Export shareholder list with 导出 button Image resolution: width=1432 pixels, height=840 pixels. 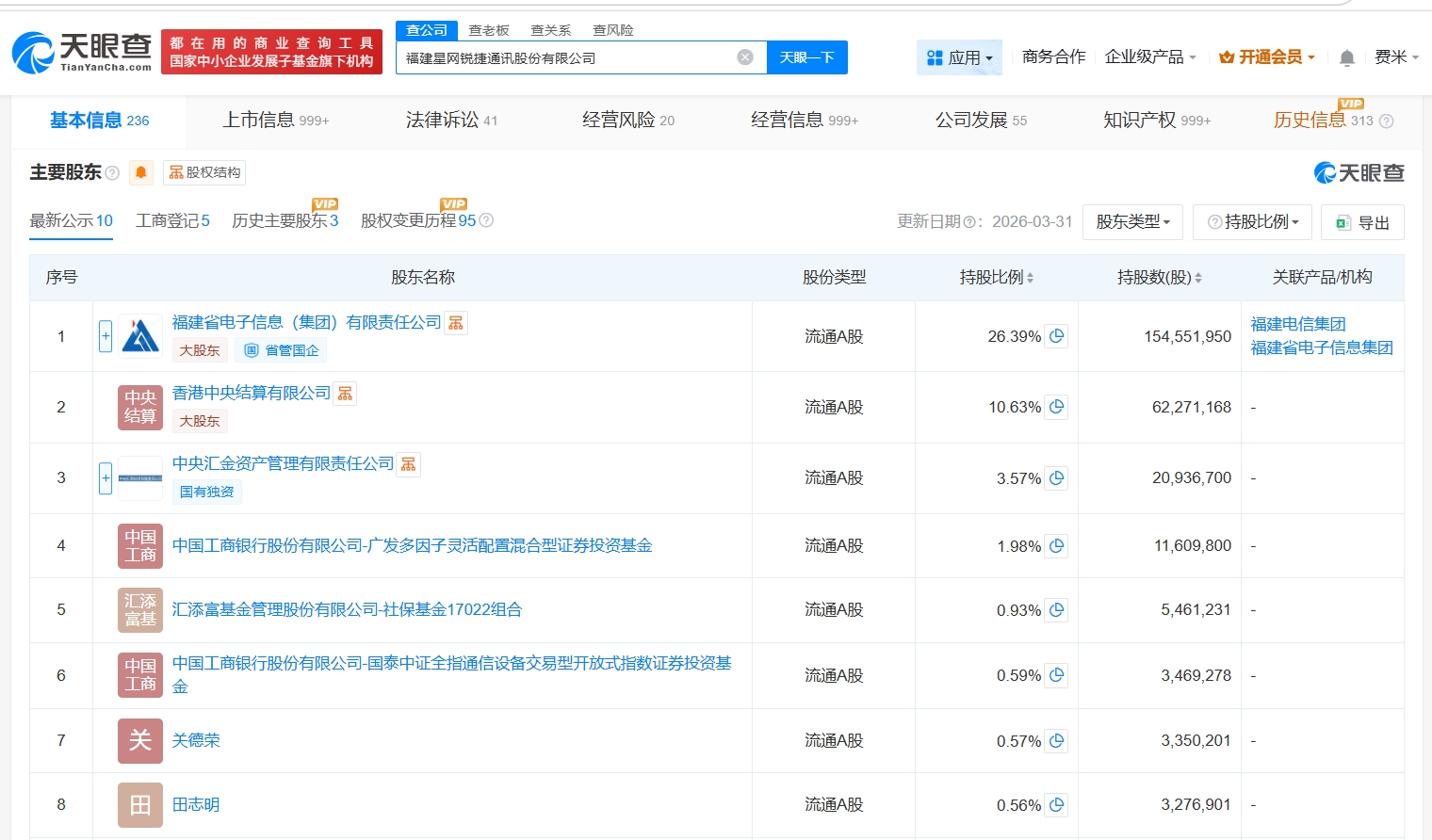pyautogui.click(x=1362, y=222)
